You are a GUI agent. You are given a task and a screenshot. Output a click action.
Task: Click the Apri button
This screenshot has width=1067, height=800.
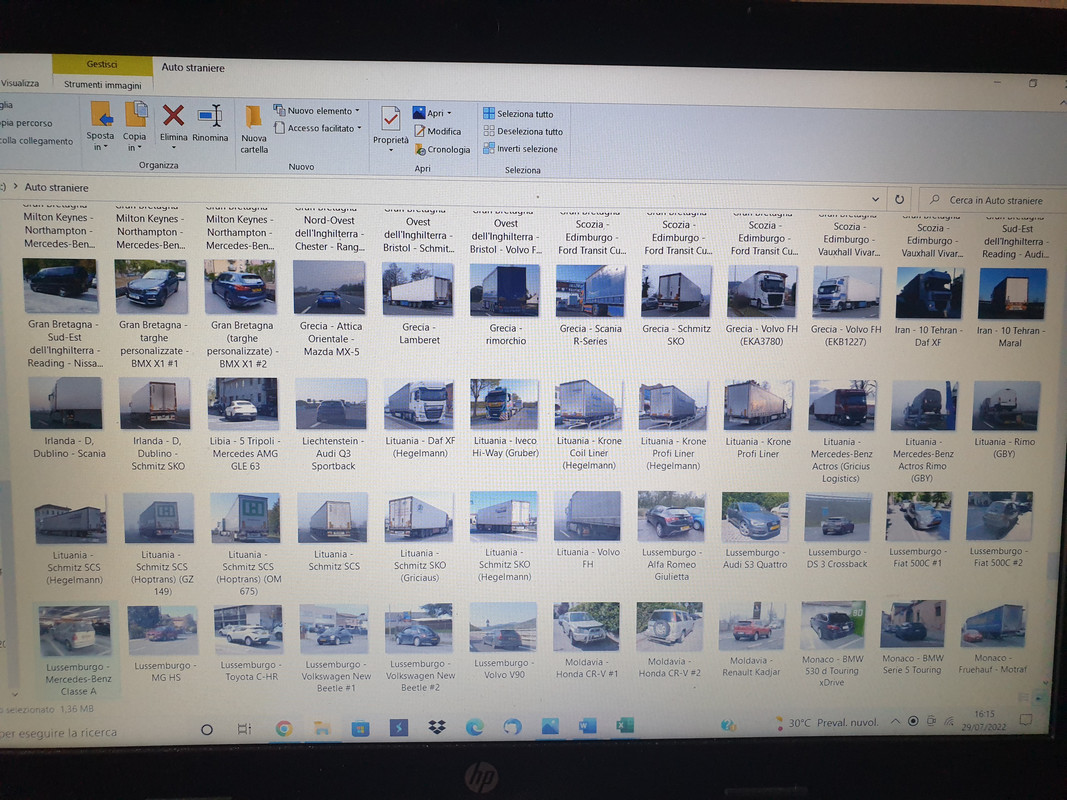[x=431, y=113]
